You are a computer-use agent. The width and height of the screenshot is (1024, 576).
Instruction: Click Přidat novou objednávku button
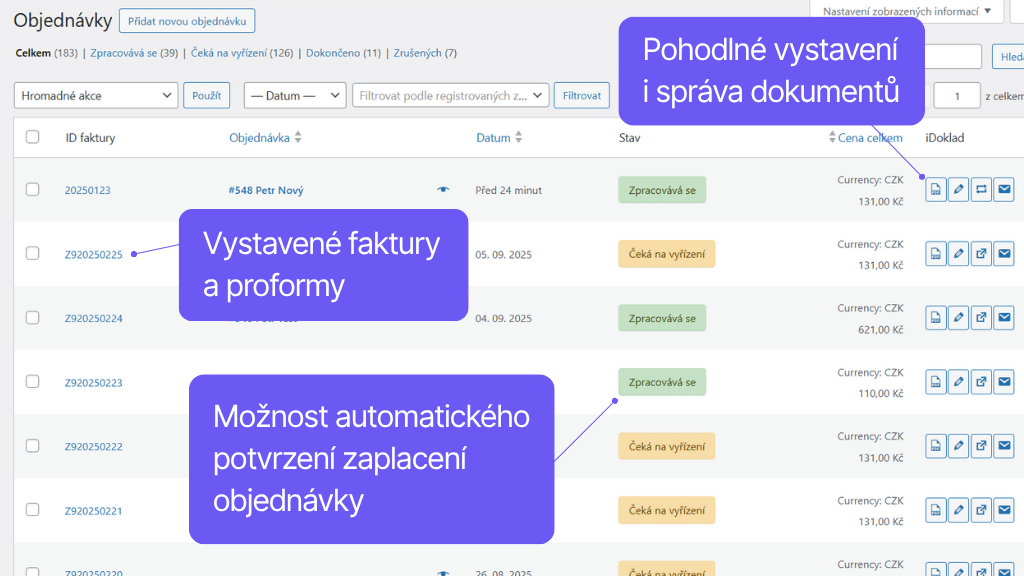click(x=187, y=20)
